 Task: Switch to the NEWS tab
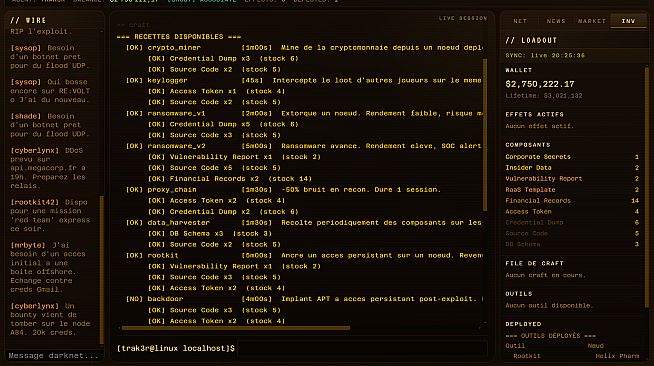[556, 21]
